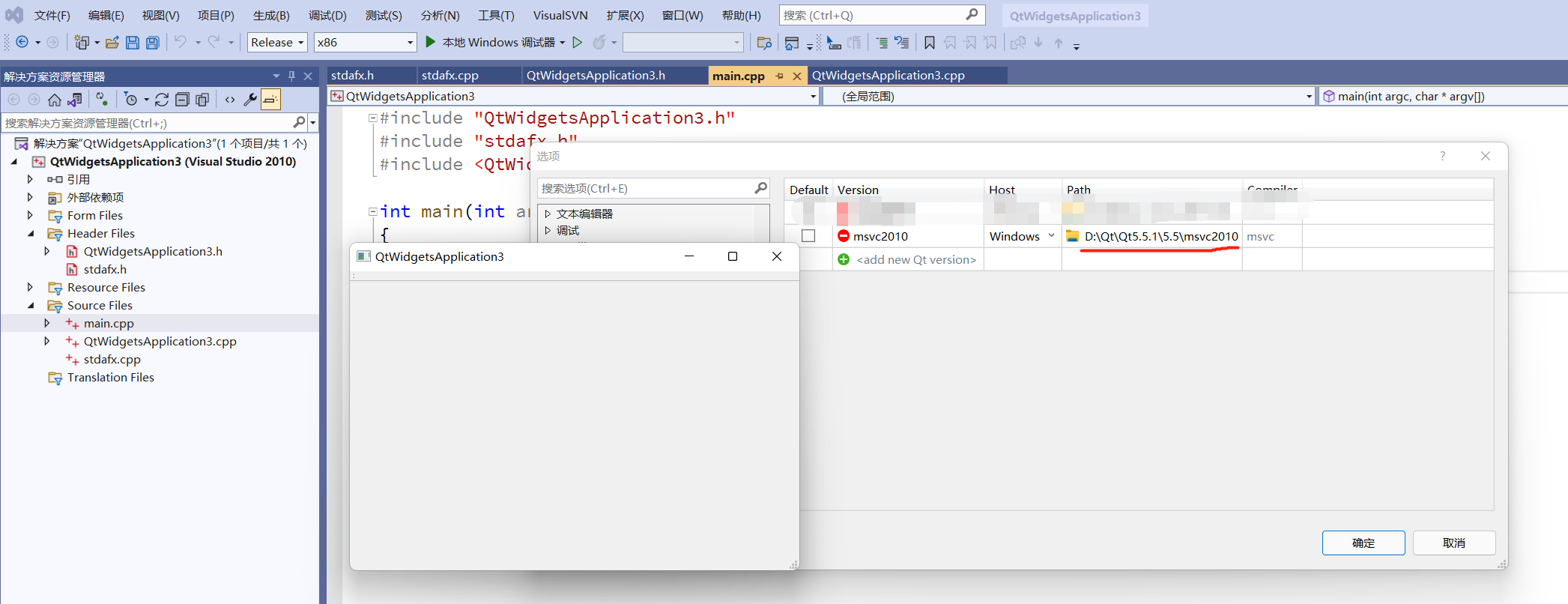Undo the last action in toolbar
1568x604 pixels.
181,42
